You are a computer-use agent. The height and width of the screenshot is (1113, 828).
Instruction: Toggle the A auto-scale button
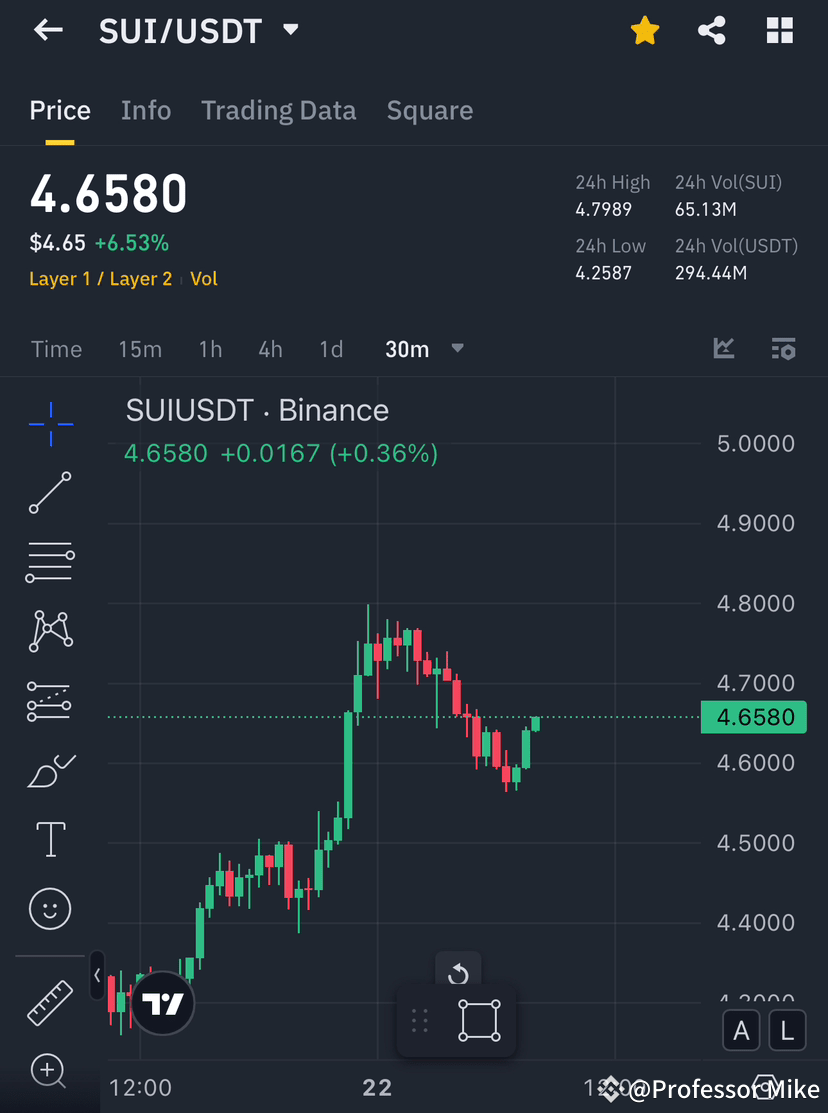[x=741, y=1030]
